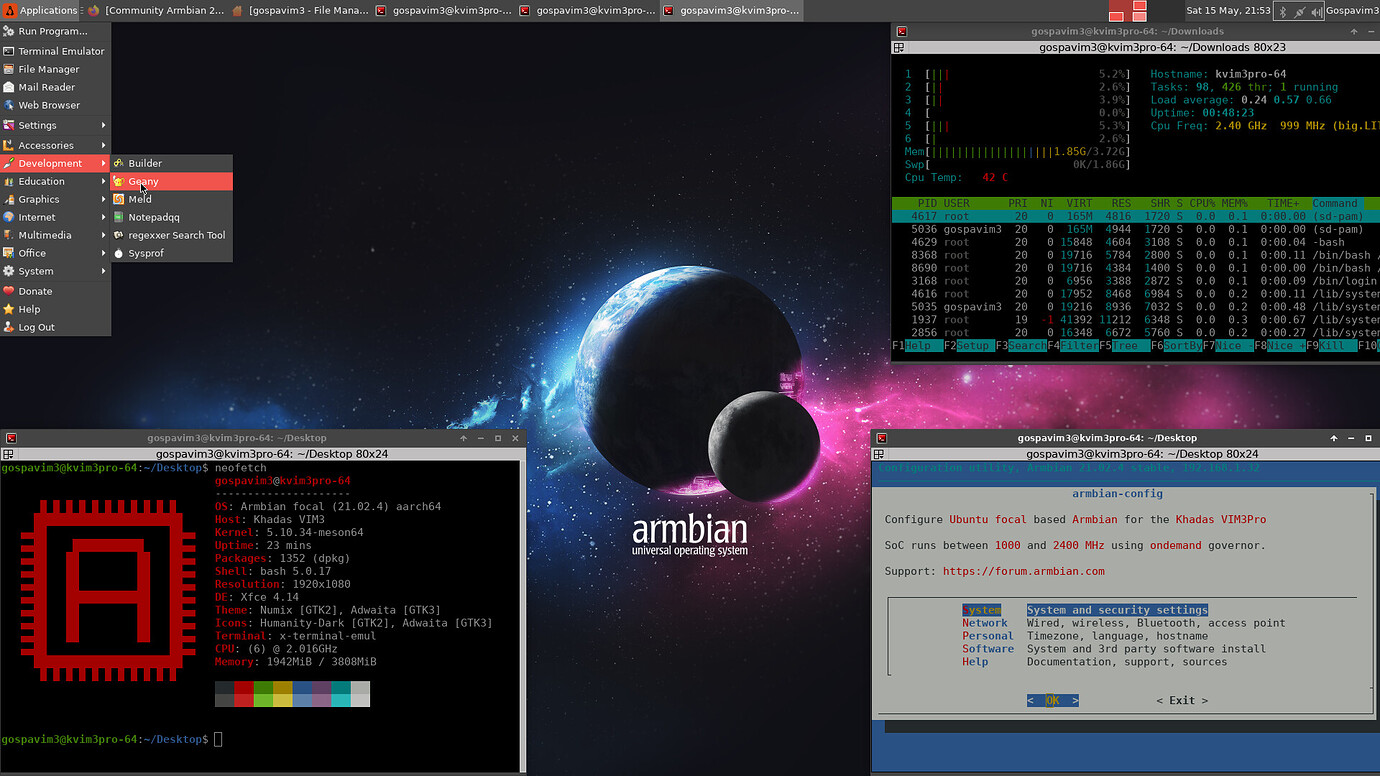The width and height of the screenshot is (1380, 776).
Task: Expand the Graphics submenu
Action: coord(55,199)
